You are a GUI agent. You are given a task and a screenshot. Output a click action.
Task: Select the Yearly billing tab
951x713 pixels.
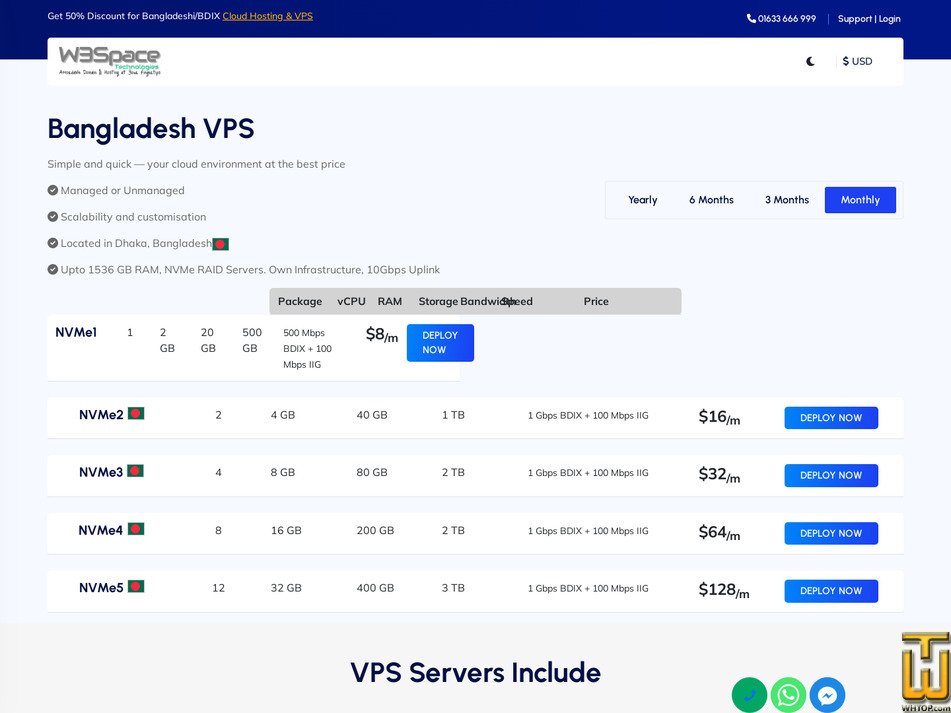642,200
